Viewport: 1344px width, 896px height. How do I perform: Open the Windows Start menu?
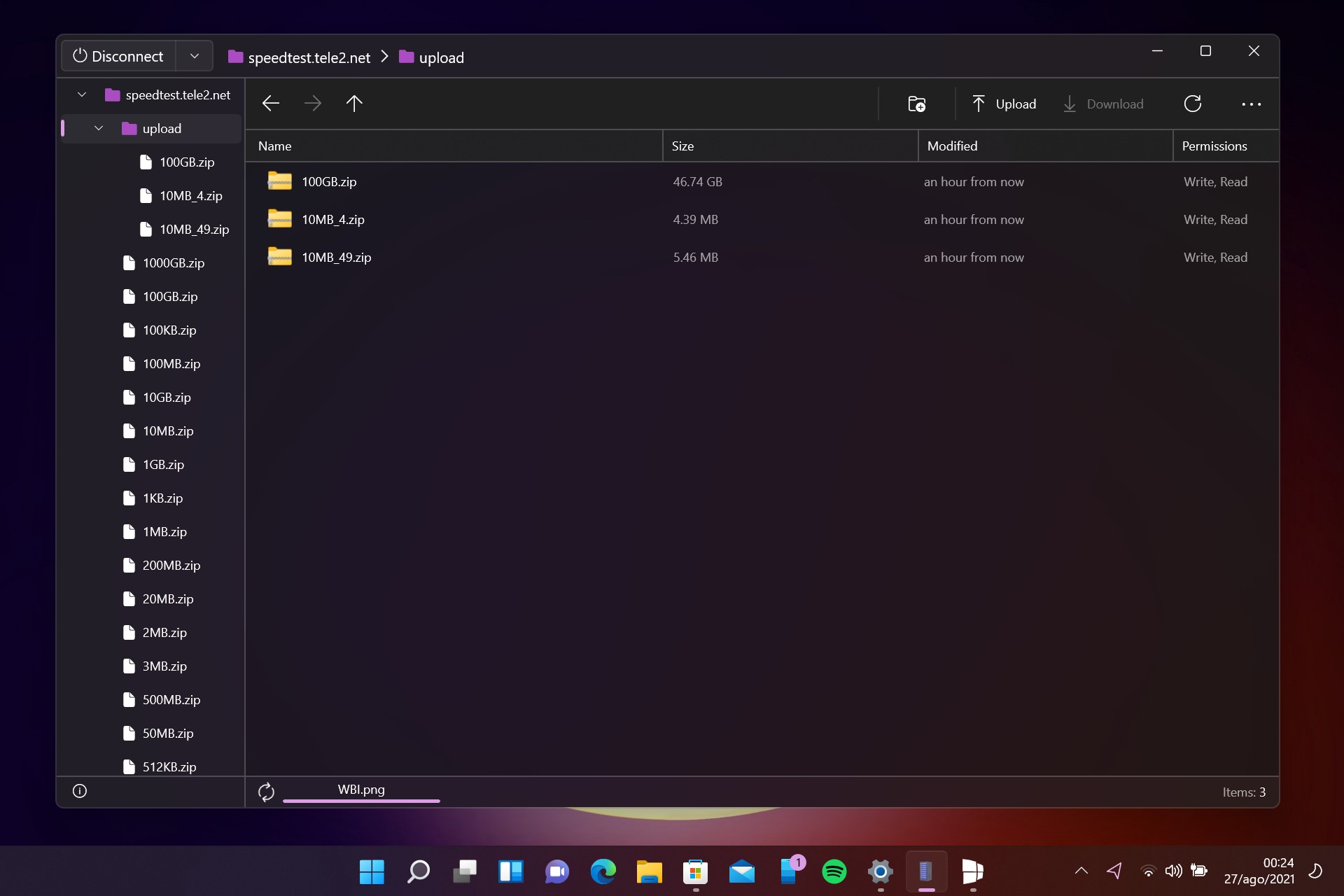[372, 871]
